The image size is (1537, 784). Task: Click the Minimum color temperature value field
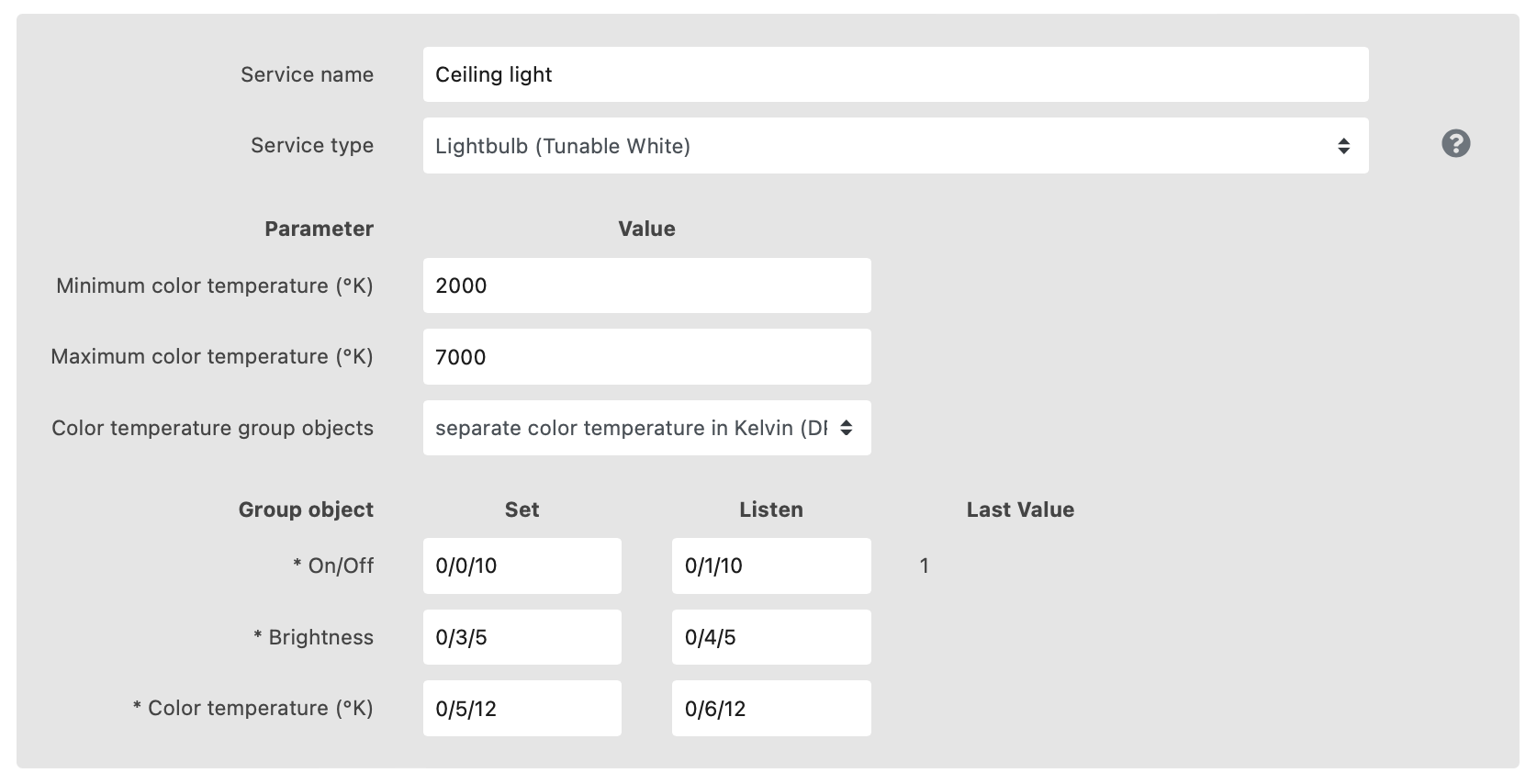click(646, 286)
